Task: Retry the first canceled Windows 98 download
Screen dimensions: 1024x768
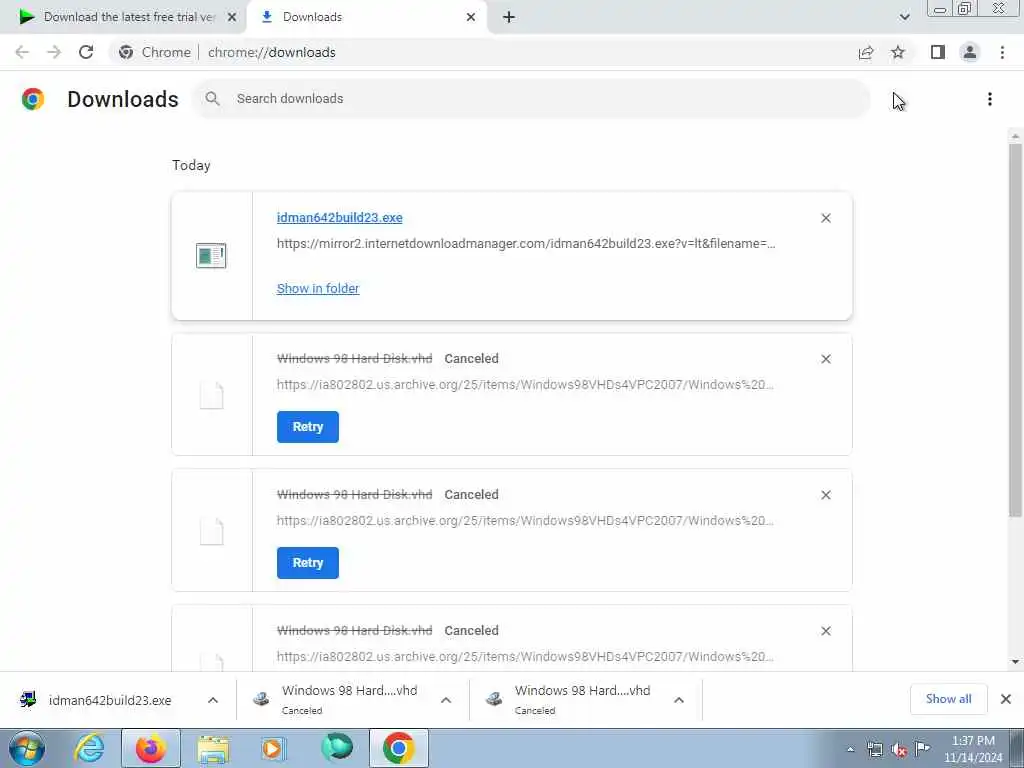Action: point(308,427)
